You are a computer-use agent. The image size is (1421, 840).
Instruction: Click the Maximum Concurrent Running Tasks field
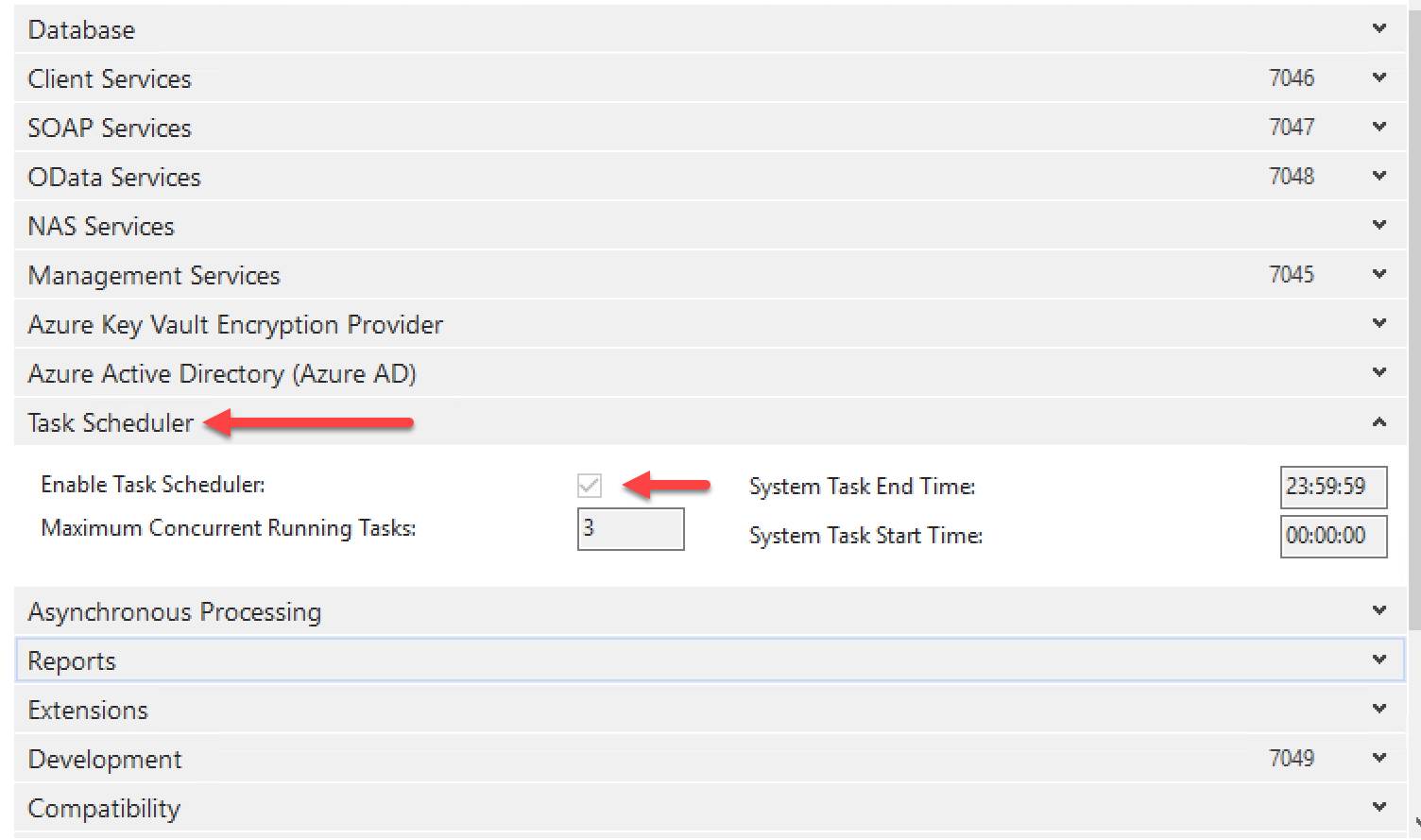click(630, 529)
